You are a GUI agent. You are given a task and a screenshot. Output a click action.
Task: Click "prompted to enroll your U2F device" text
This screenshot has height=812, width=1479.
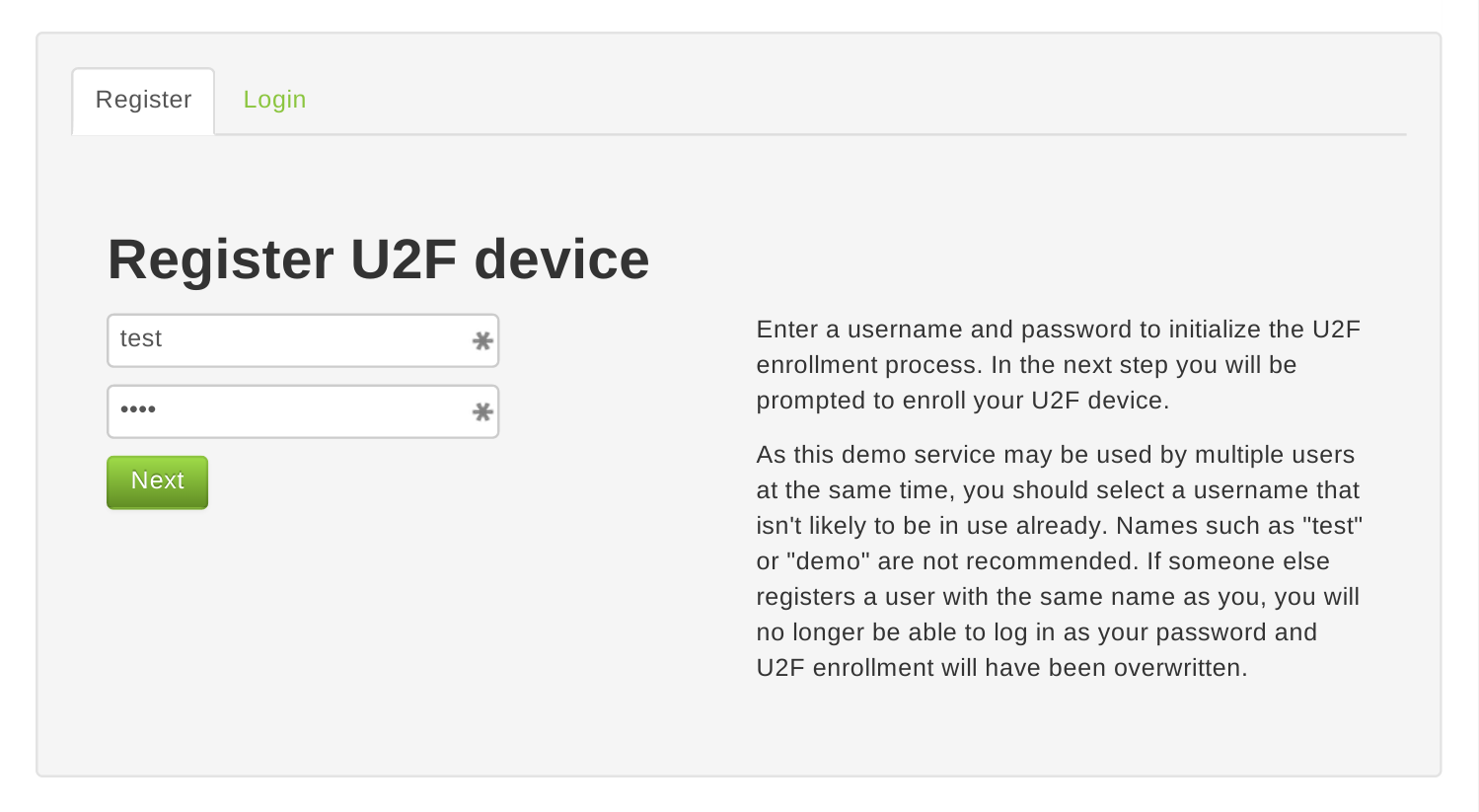coord(962,401)
